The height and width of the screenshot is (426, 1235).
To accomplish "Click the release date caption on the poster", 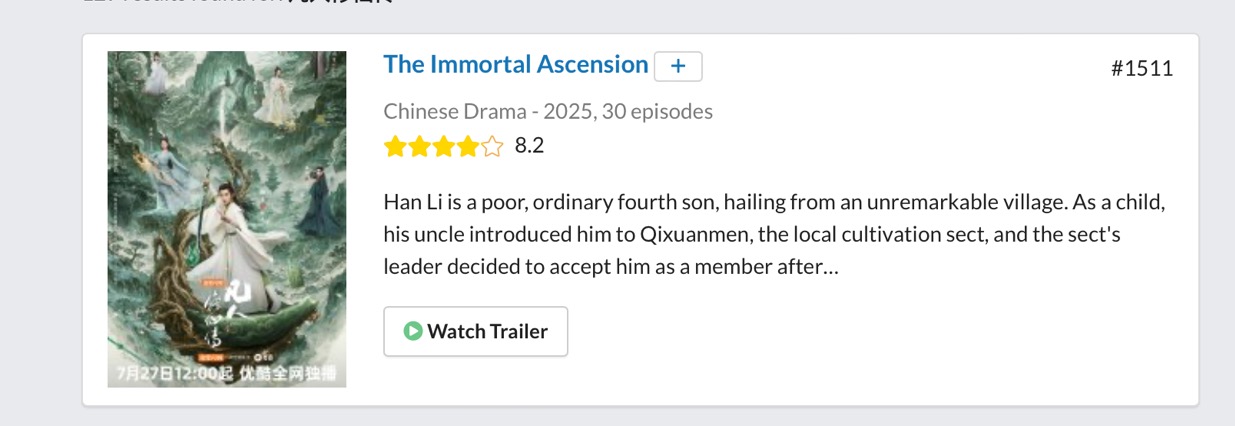I will click(227, 374).
